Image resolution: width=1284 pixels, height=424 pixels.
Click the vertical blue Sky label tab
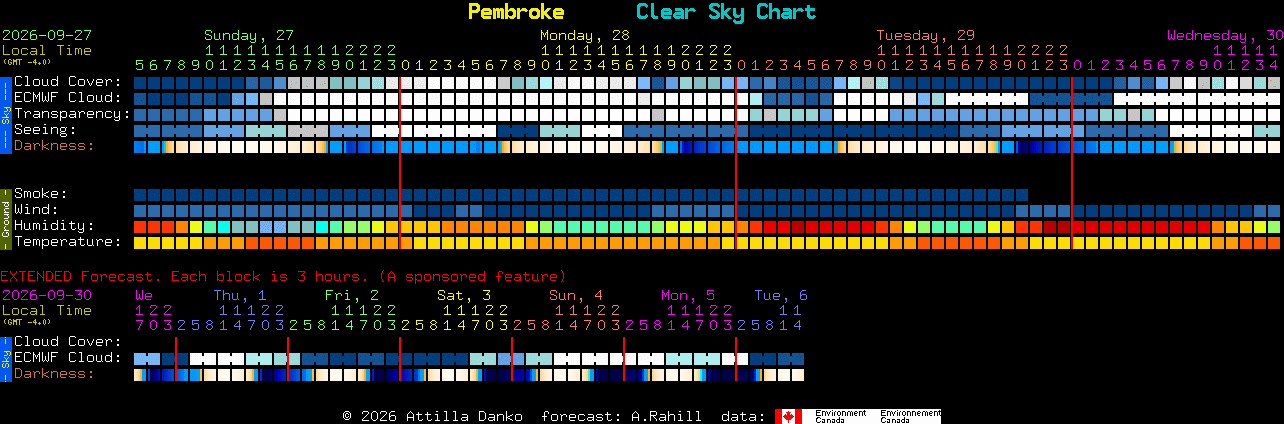click(x=5, y=113)
